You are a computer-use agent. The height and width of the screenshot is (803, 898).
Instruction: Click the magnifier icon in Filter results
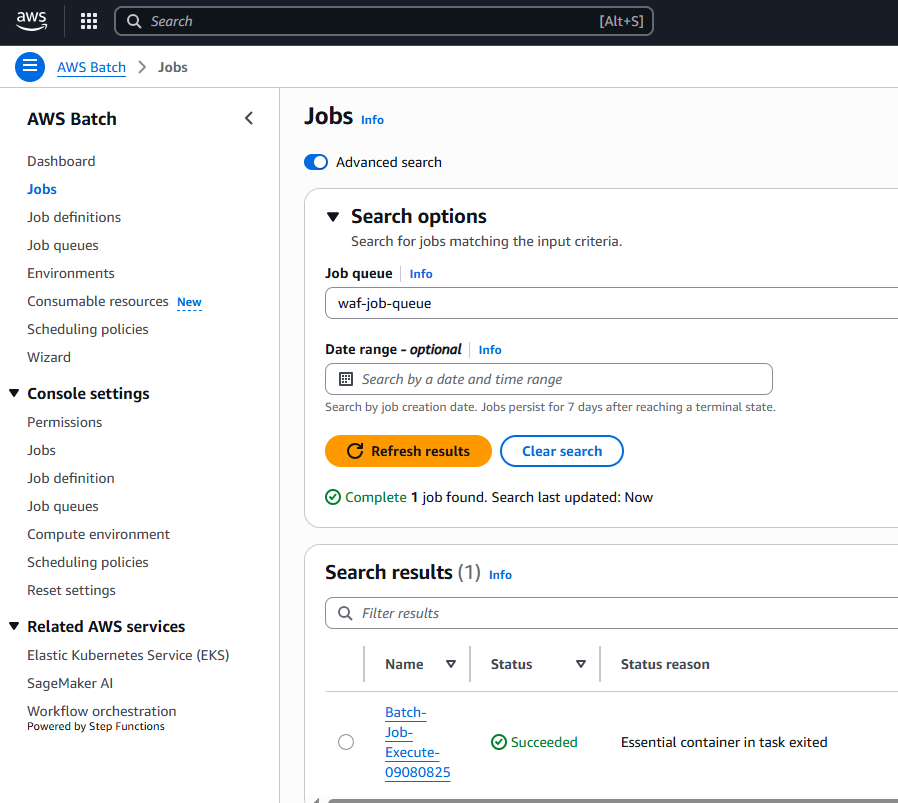pos(345,613)
